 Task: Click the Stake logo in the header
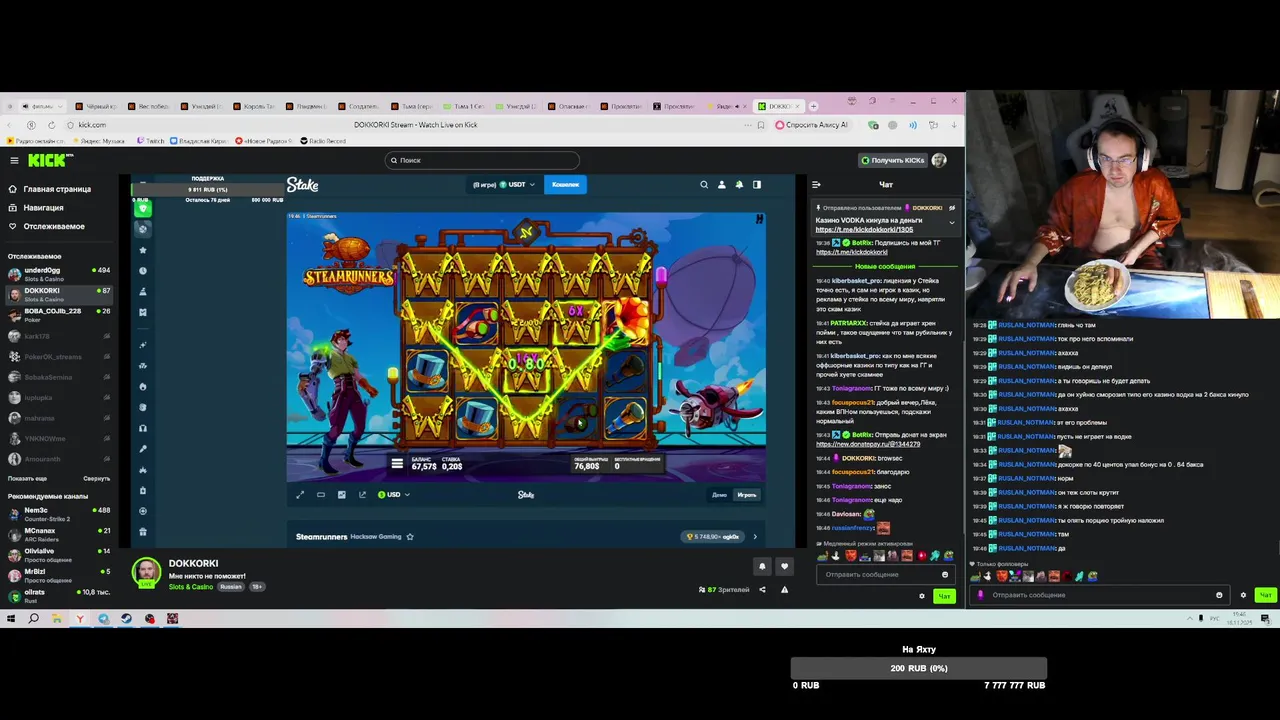[x=303, y=185]
